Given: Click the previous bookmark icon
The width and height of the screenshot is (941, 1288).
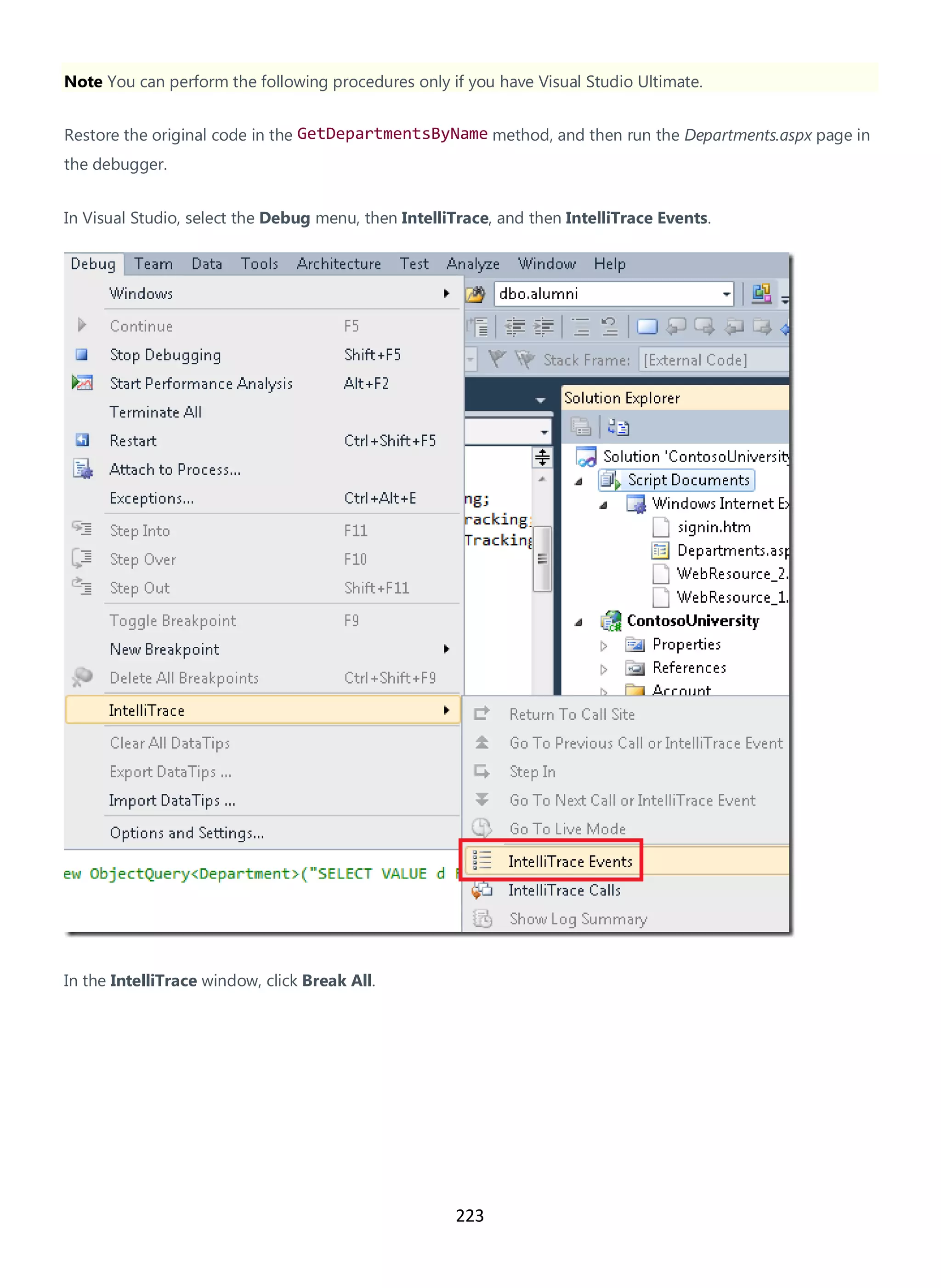Looking at the screenshot, I should click(676, 326).
